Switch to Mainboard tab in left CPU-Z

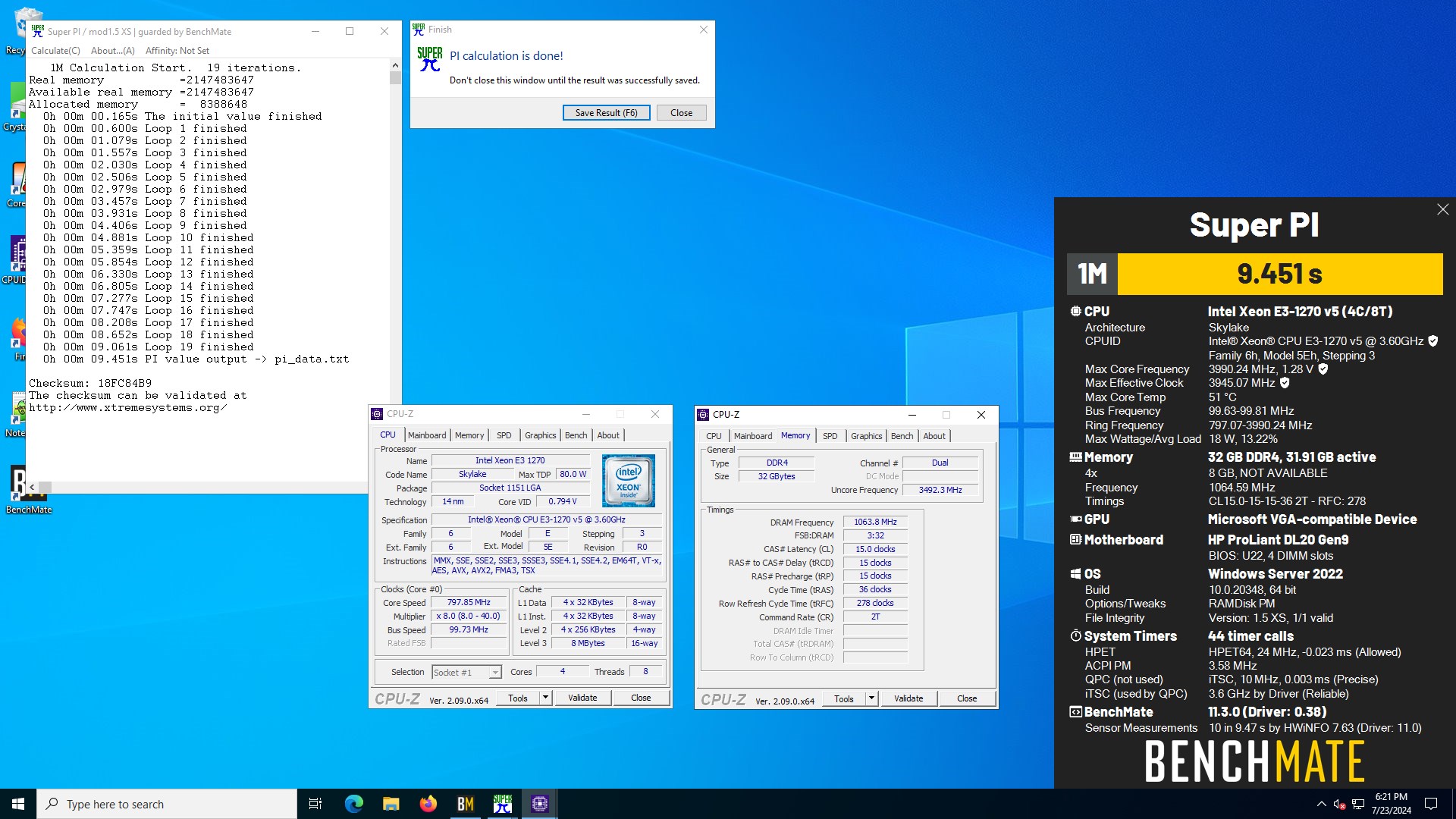pos(427,435)
